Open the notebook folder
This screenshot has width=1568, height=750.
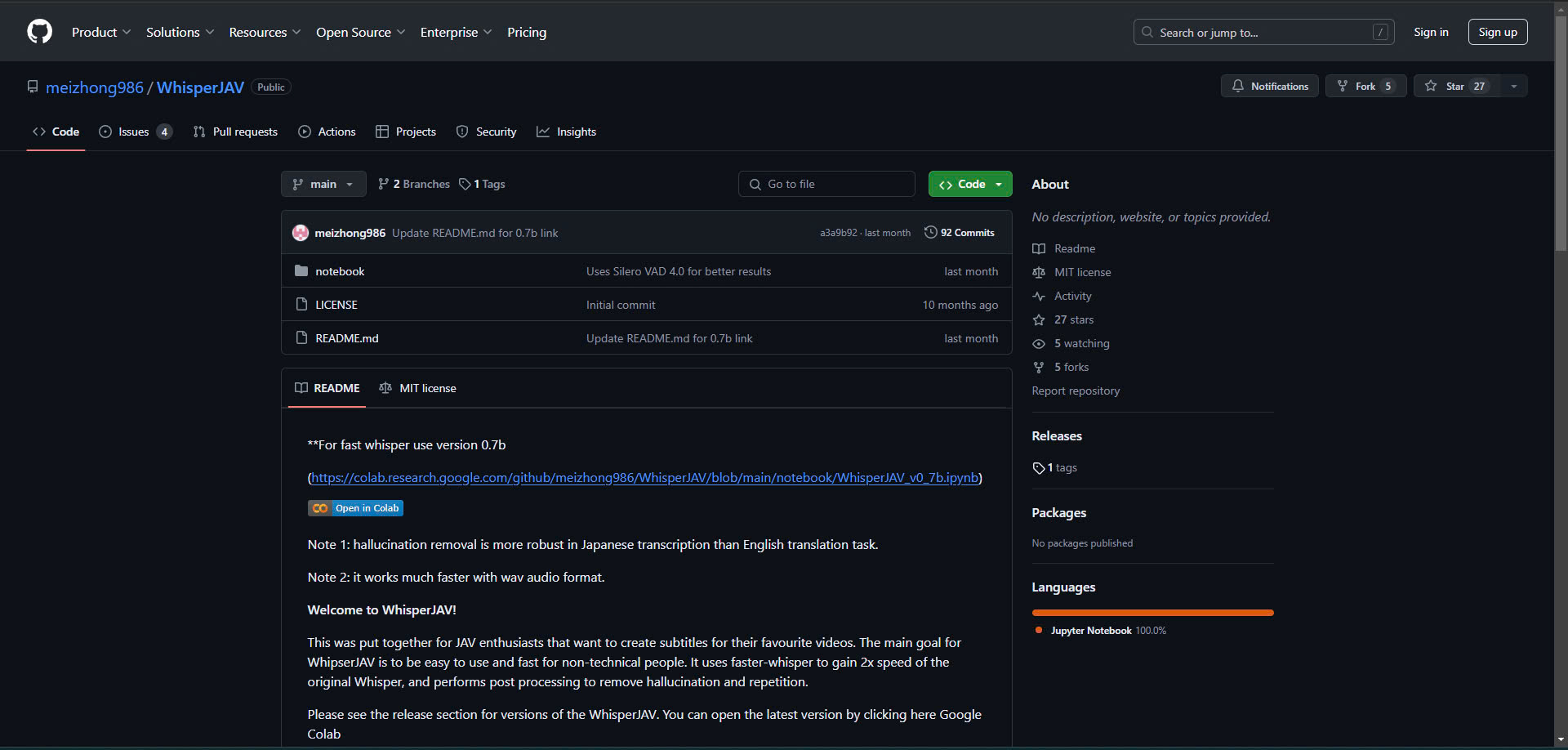(x=340, y=271)
